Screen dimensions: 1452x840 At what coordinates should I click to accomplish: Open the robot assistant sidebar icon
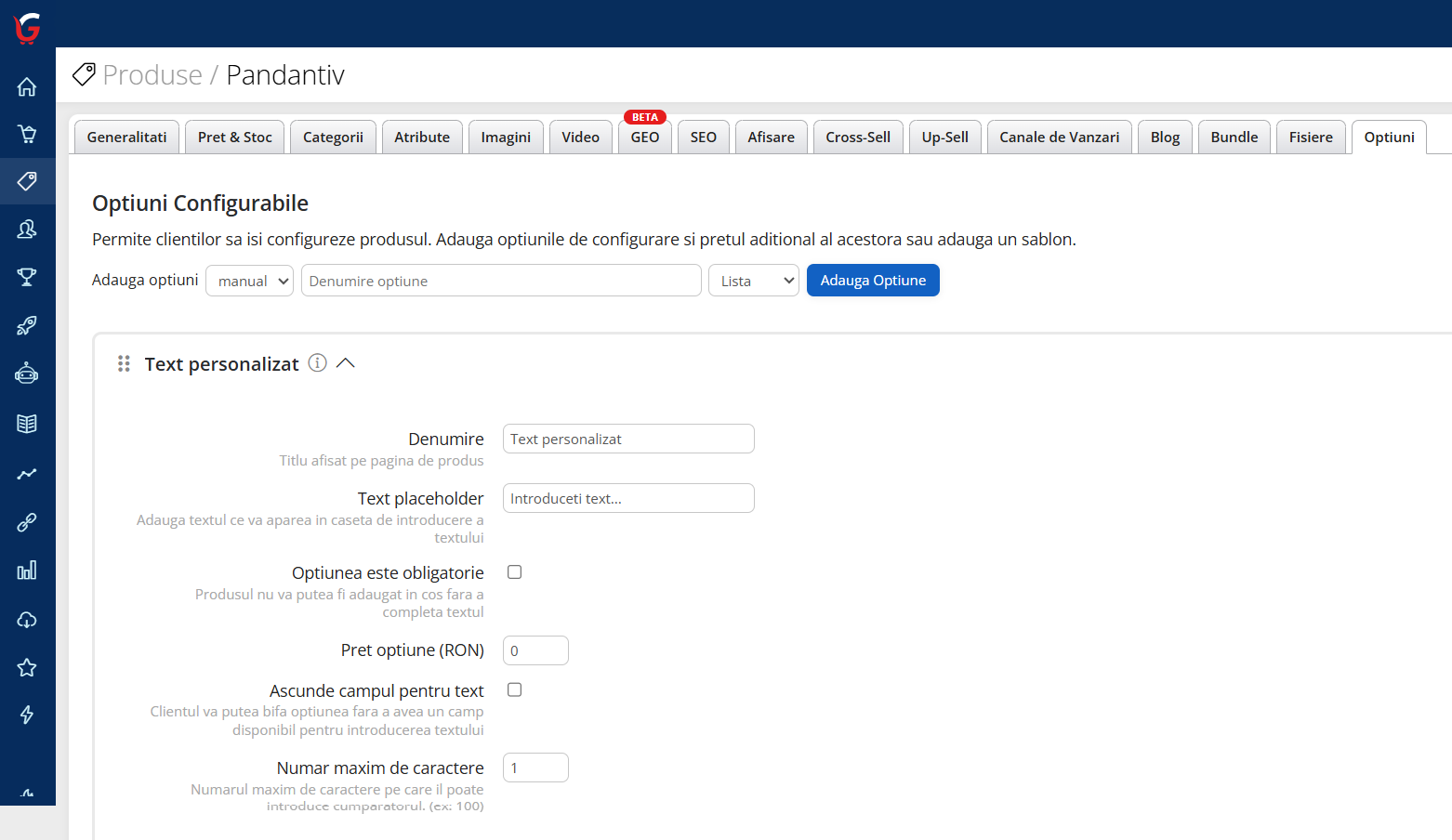[x=27, y=374]
